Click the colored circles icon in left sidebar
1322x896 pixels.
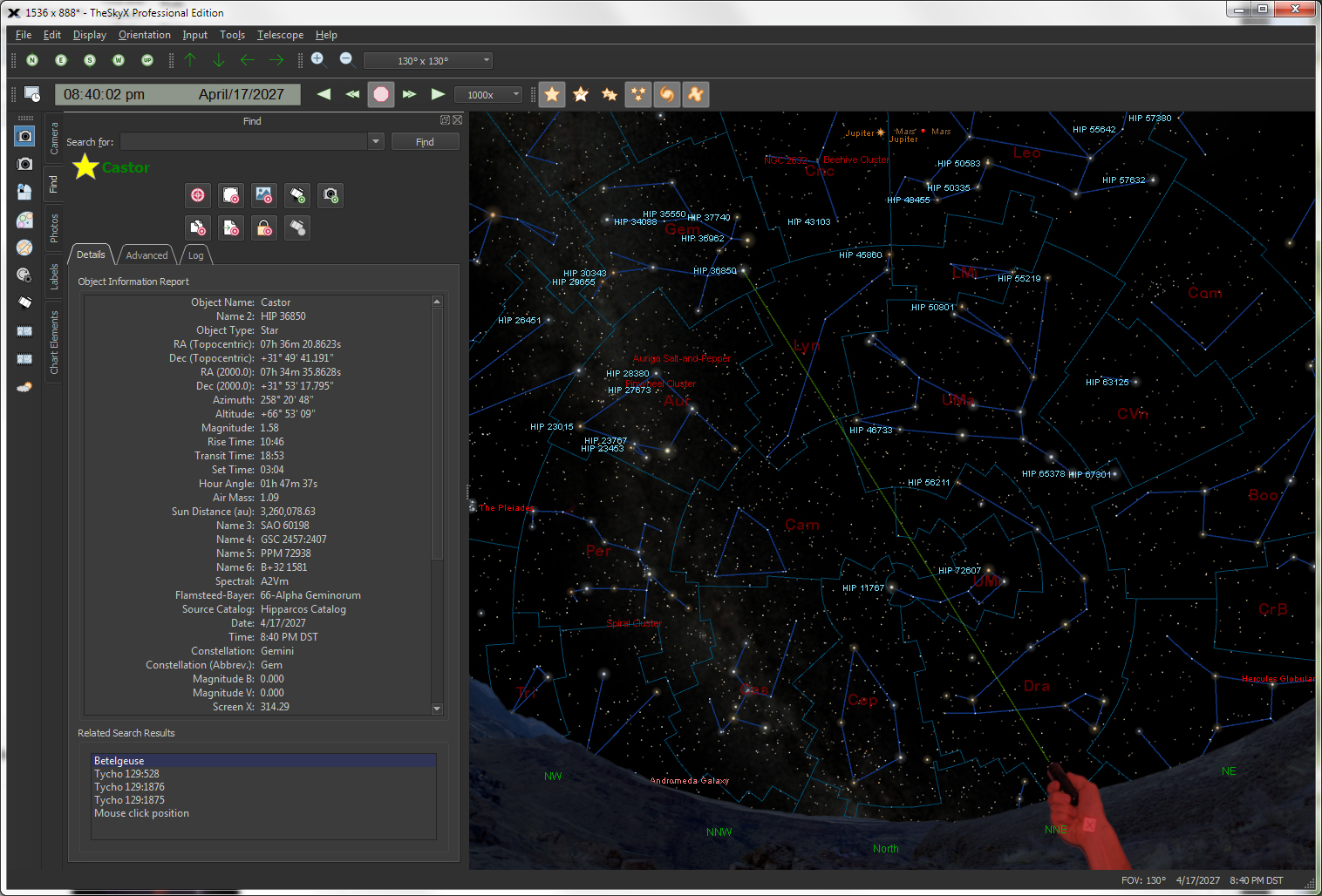coord(25,220)
